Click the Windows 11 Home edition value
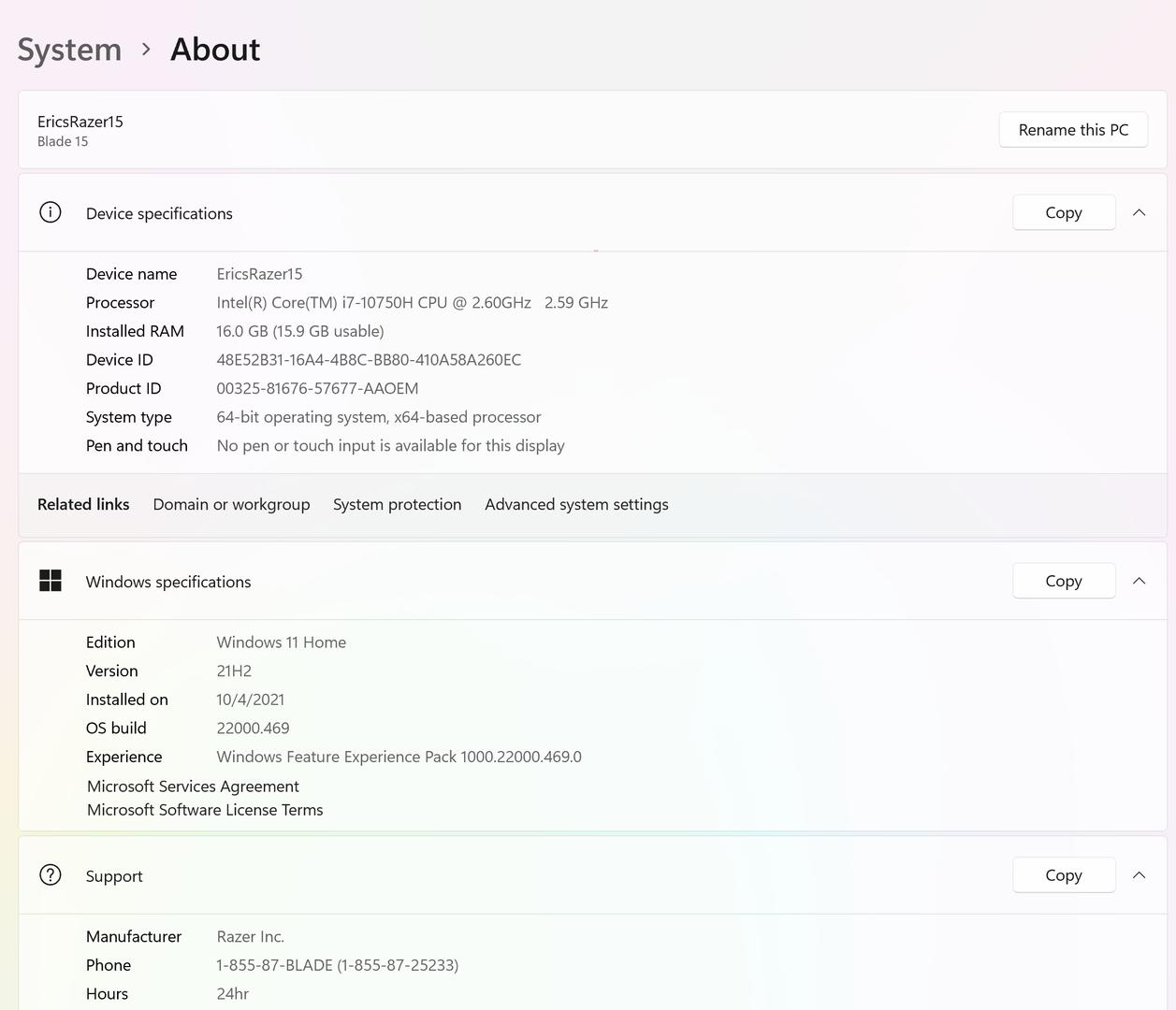 click(x=281, y=642)
